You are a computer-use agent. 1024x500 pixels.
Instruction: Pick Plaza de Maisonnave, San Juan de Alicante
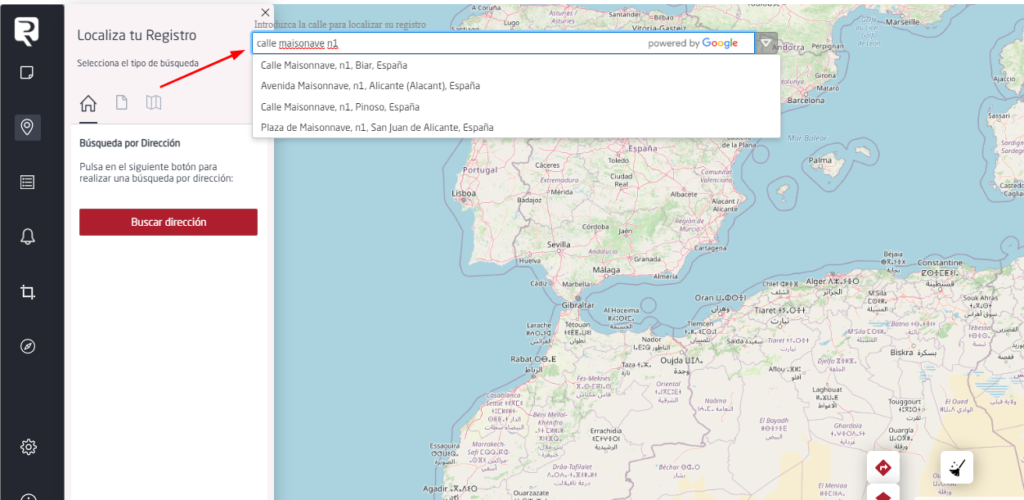point(377,127)
